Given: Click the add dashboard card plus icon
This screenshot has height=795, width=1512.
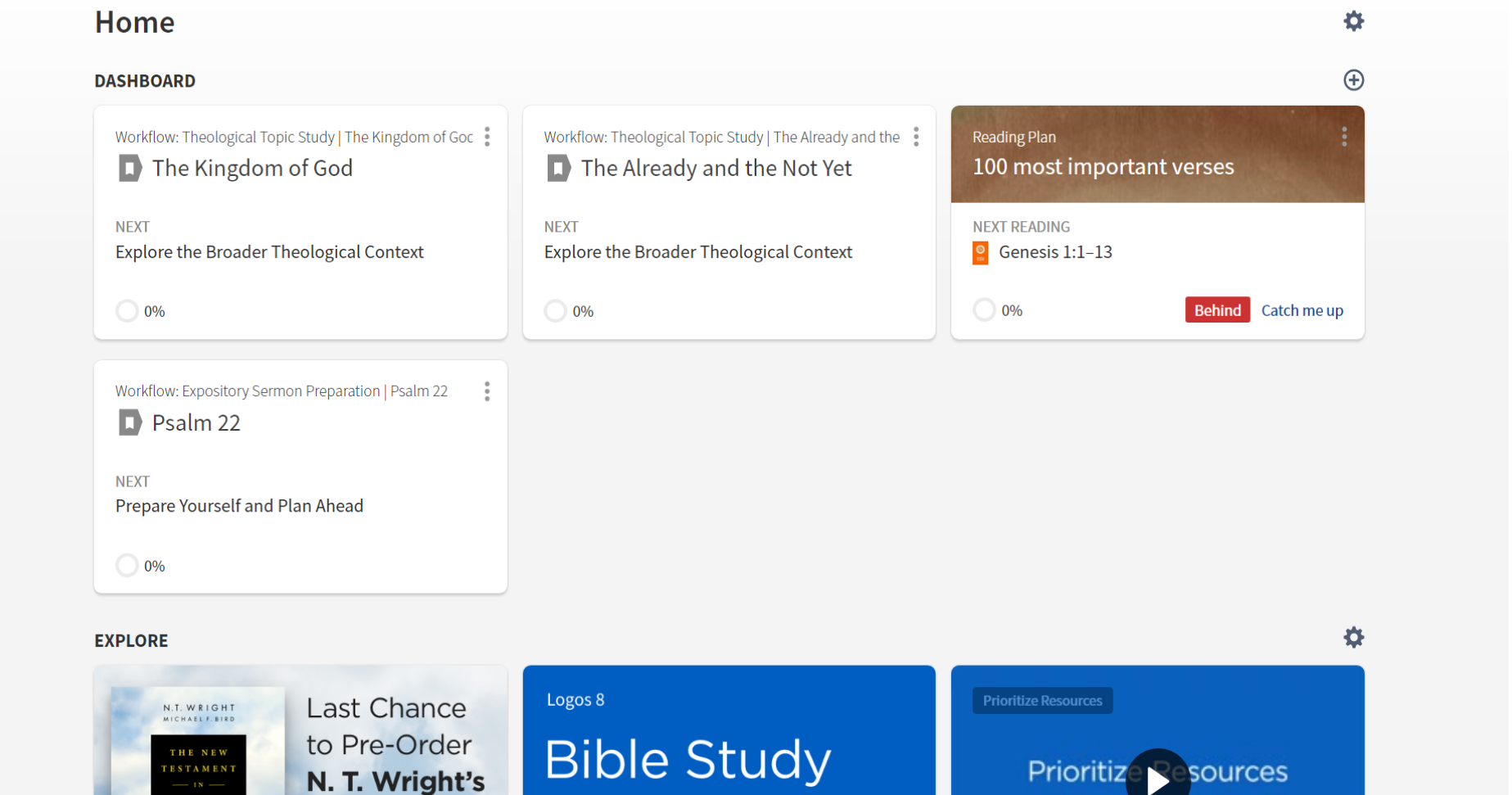Looking at the screenshot, I should click(x=1353, y=80).
